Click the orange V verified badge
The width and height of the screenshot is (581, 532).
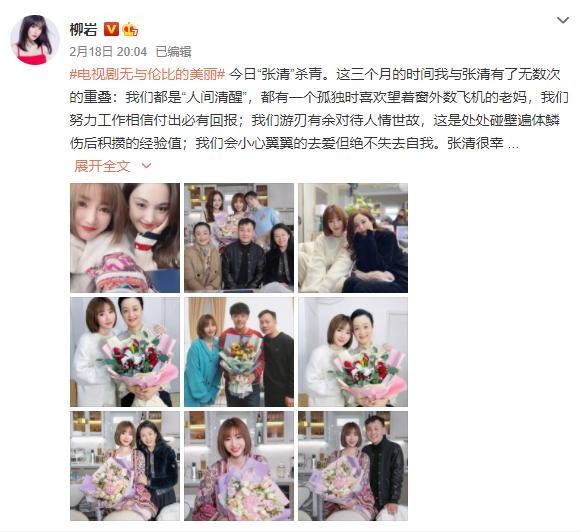click(x=111, y=29)
